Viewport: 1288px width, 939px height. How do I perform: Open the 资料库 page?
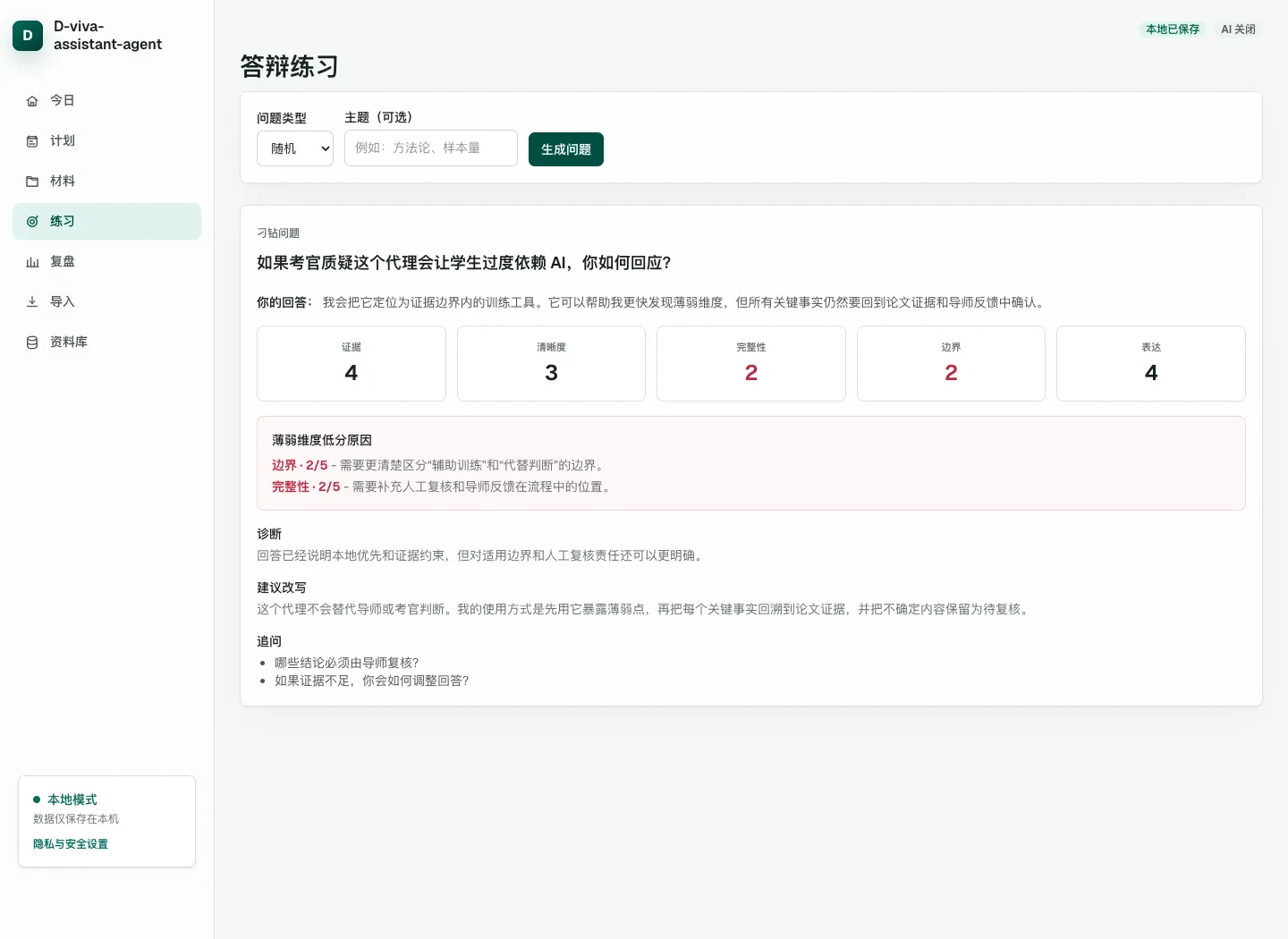coord(106,343)
